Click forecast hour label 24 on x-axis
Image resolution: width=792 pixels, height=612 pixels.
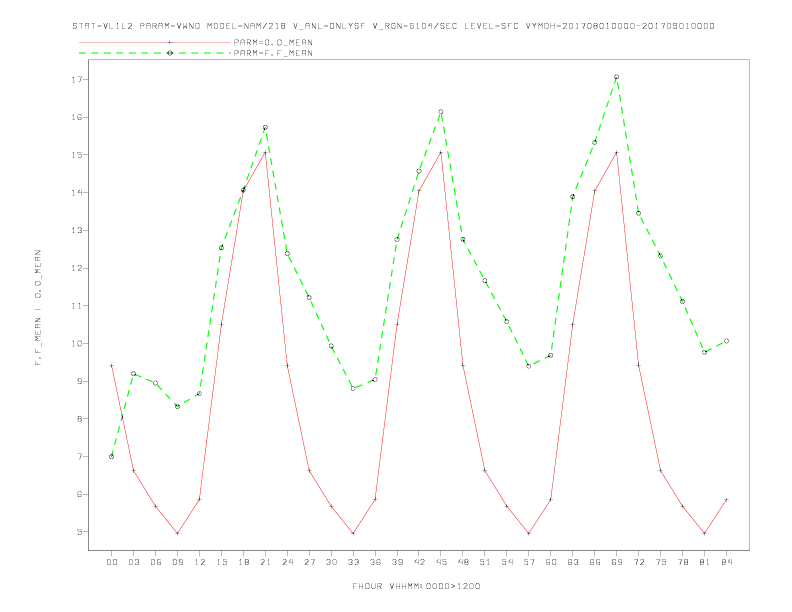(287, 562)
